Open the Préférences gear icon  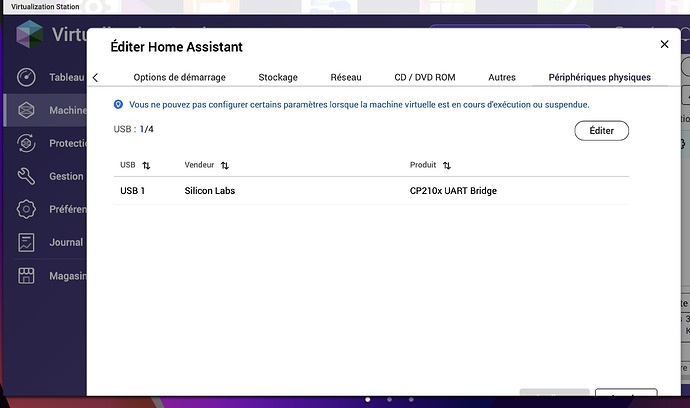(26, 209)
